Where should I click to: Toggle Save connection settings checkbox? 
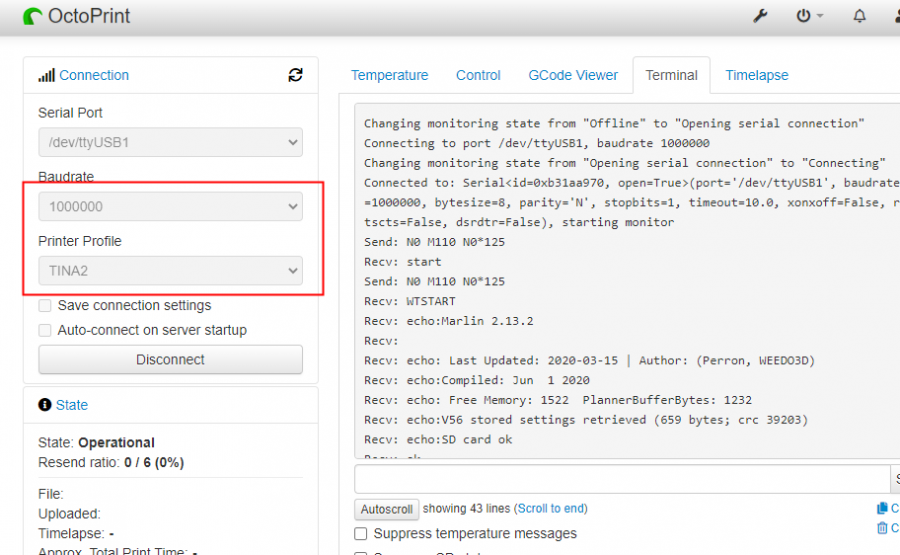[x=45, y=305]
